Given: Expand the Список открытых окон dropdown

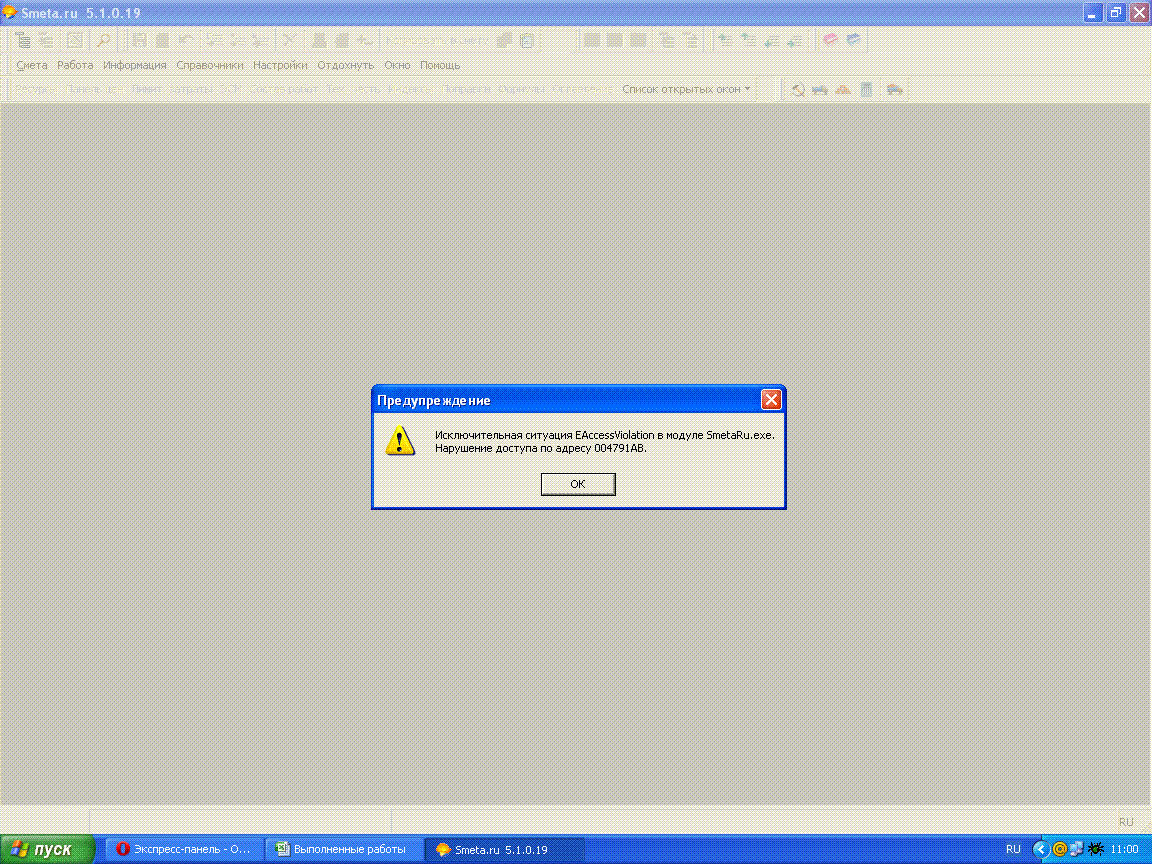Looking at the screenshot, I should click(686, 89).
